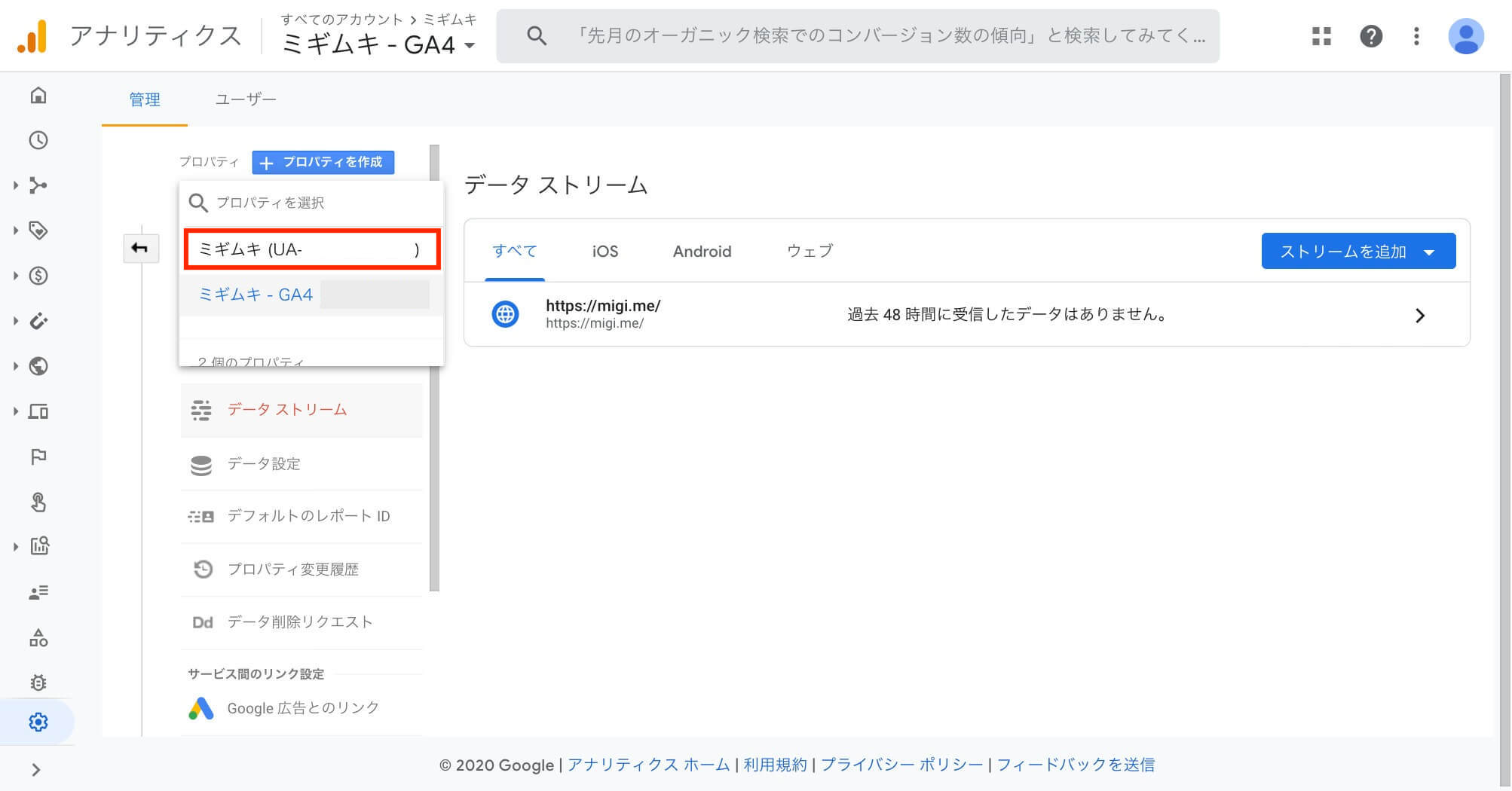
Task: Choose ミギムキ - GA4 in the property list
Action: click(x=312, y=295)
